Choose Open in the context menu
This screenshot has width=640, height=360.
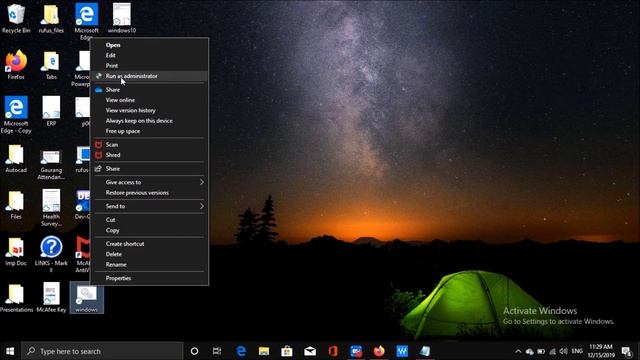(x=113, y=45)
